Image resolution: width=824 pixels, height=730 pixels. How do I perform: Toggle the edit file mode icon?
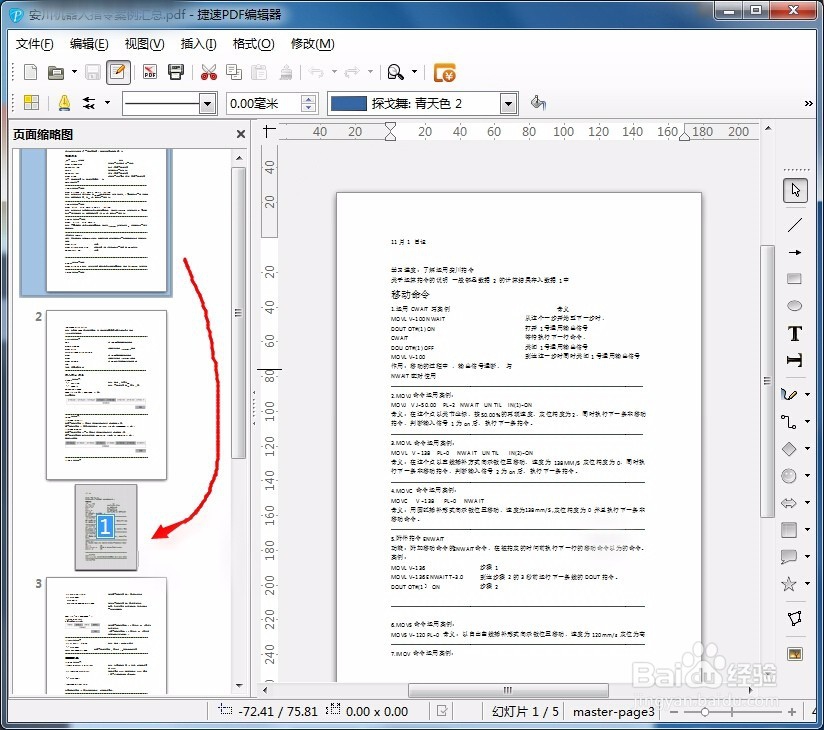[118, 72]
